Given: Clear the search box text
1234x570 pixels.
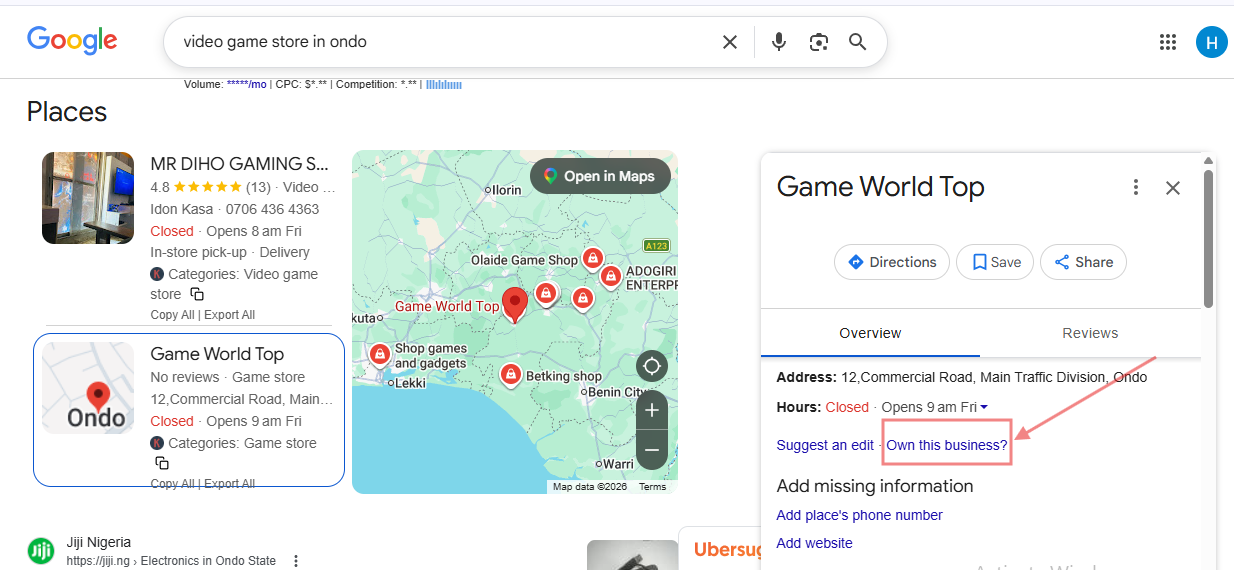Looking at the screenshot, I should pyautogui.click(x=730, y=42).
